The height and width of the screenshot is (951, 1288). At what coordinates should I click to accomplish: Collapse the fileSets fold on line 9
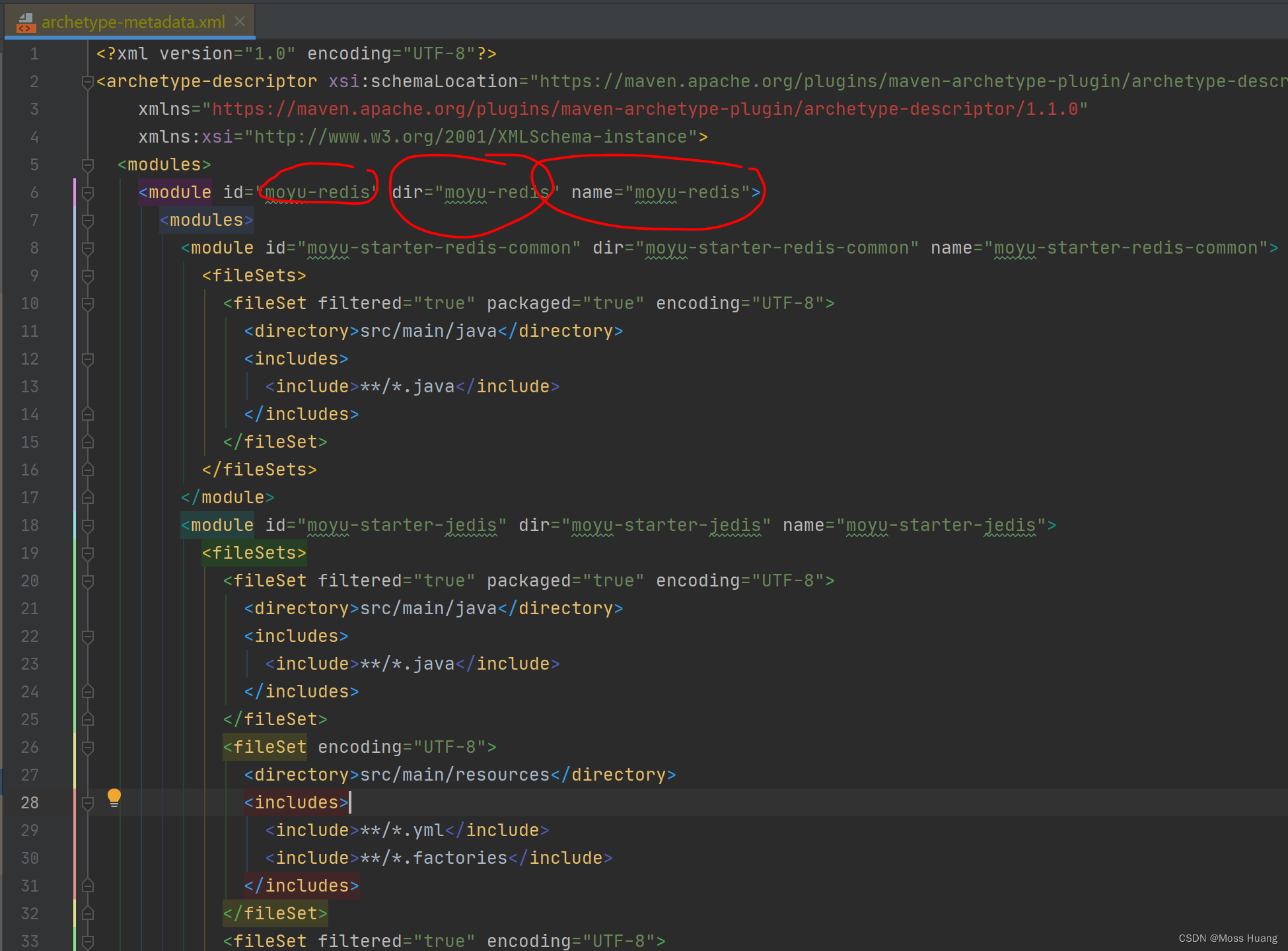87,275
